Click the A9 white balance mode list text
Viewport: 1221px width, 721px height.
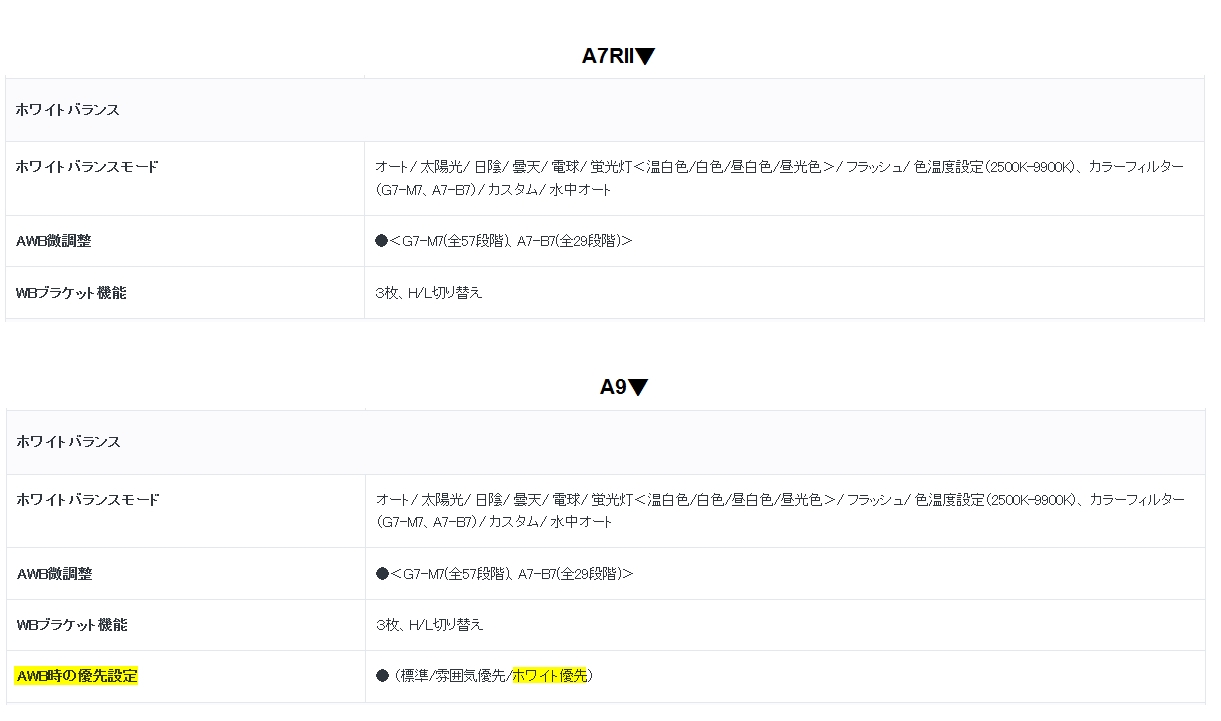pyautogui.click(x=781, y=510)
